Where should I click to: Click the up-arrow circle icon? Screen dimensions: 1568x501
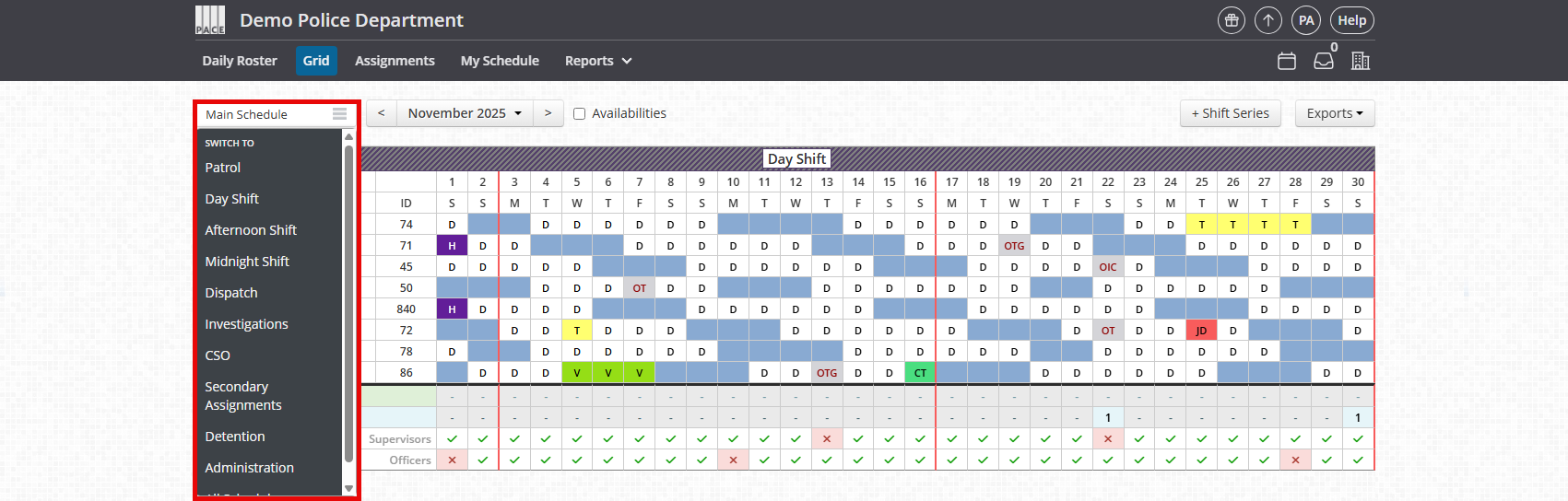pyautogui.click(x=1268, y=20)
